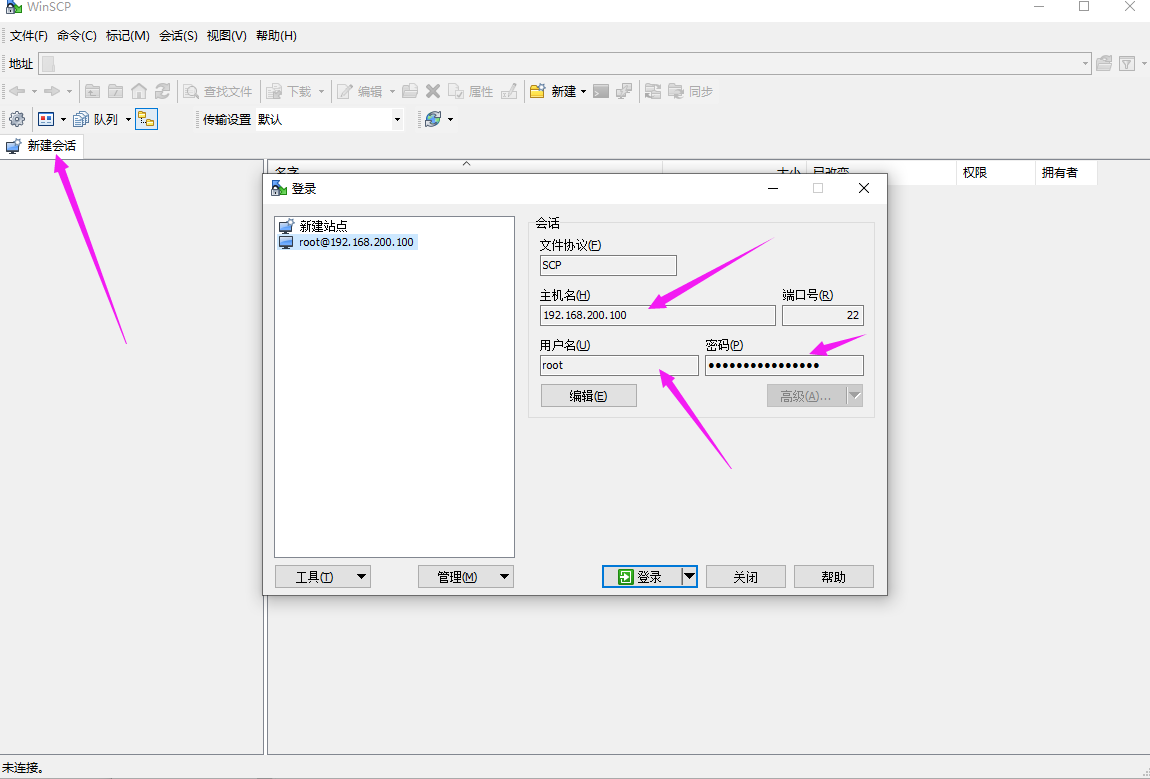Open the 视图(V) menu
This screenshot has height=779, width=1150.
point(227,35)
